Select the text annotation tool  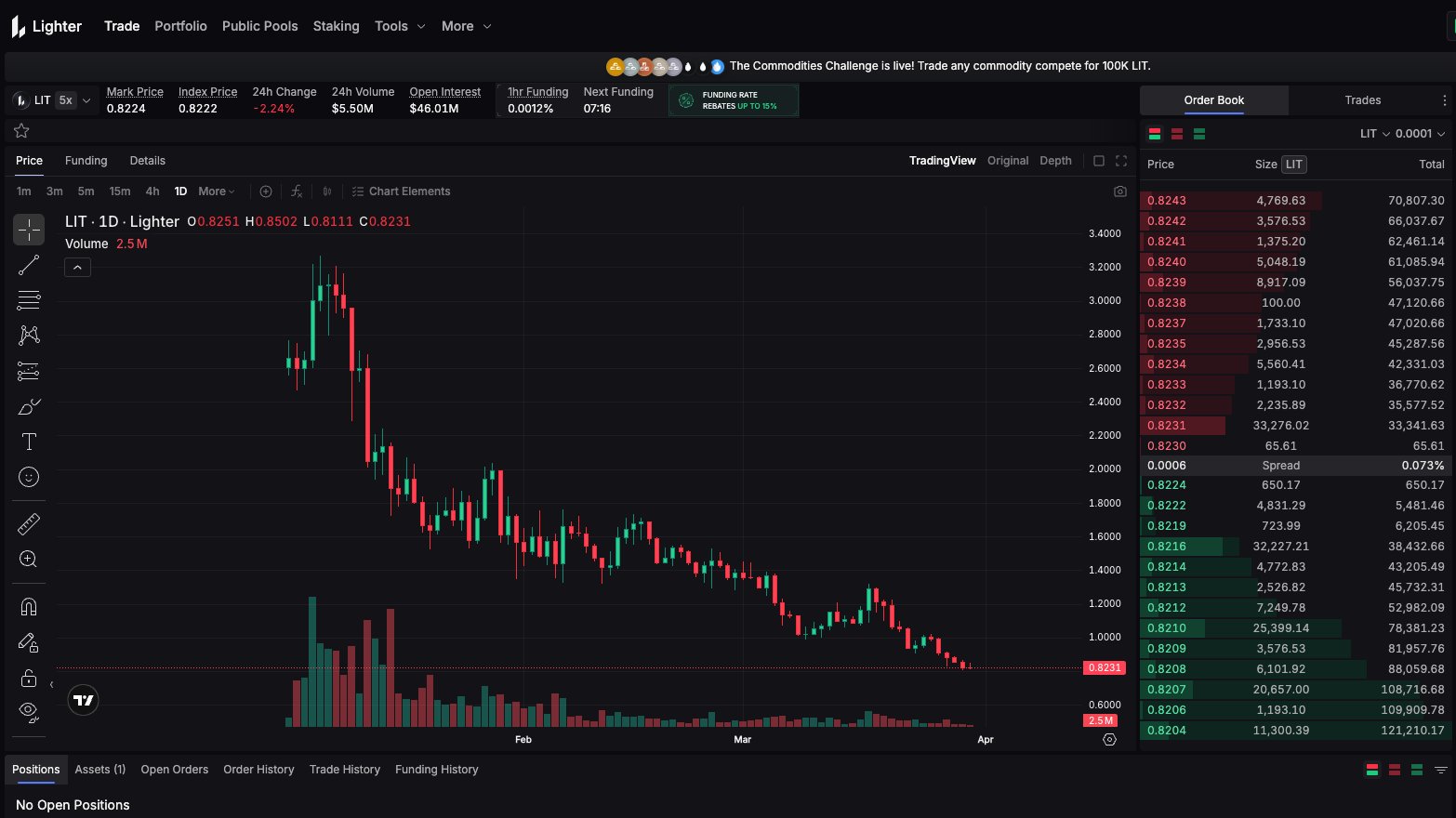[29, 442]
